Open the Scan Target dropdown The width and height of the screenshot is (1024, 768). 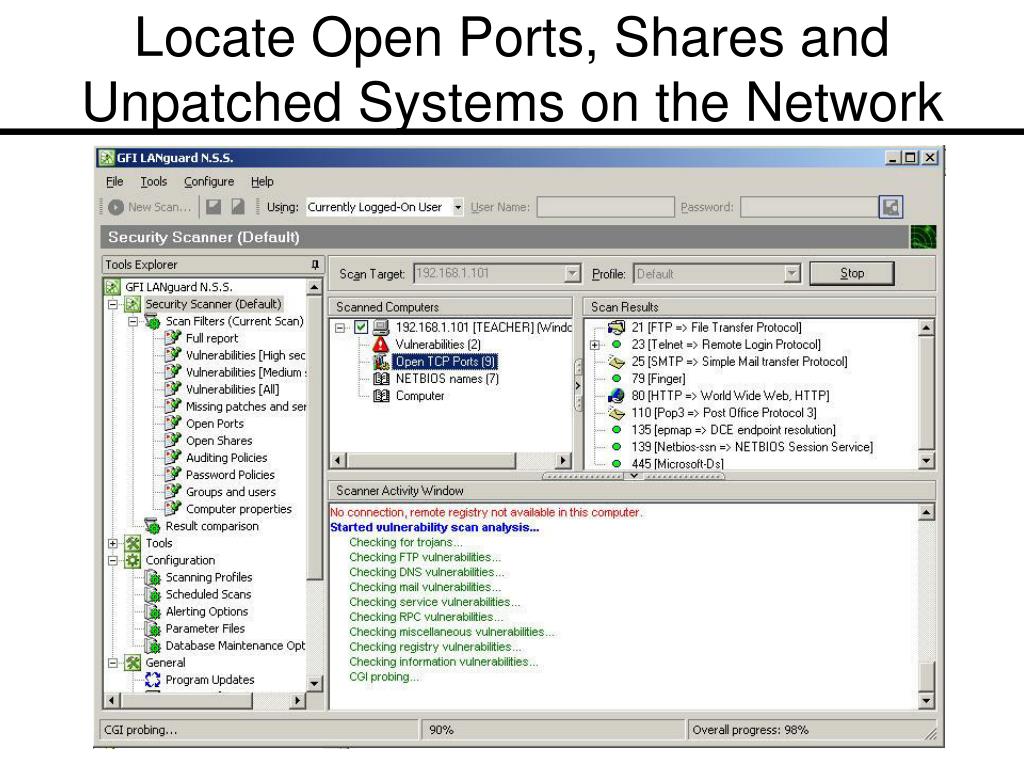572,274
